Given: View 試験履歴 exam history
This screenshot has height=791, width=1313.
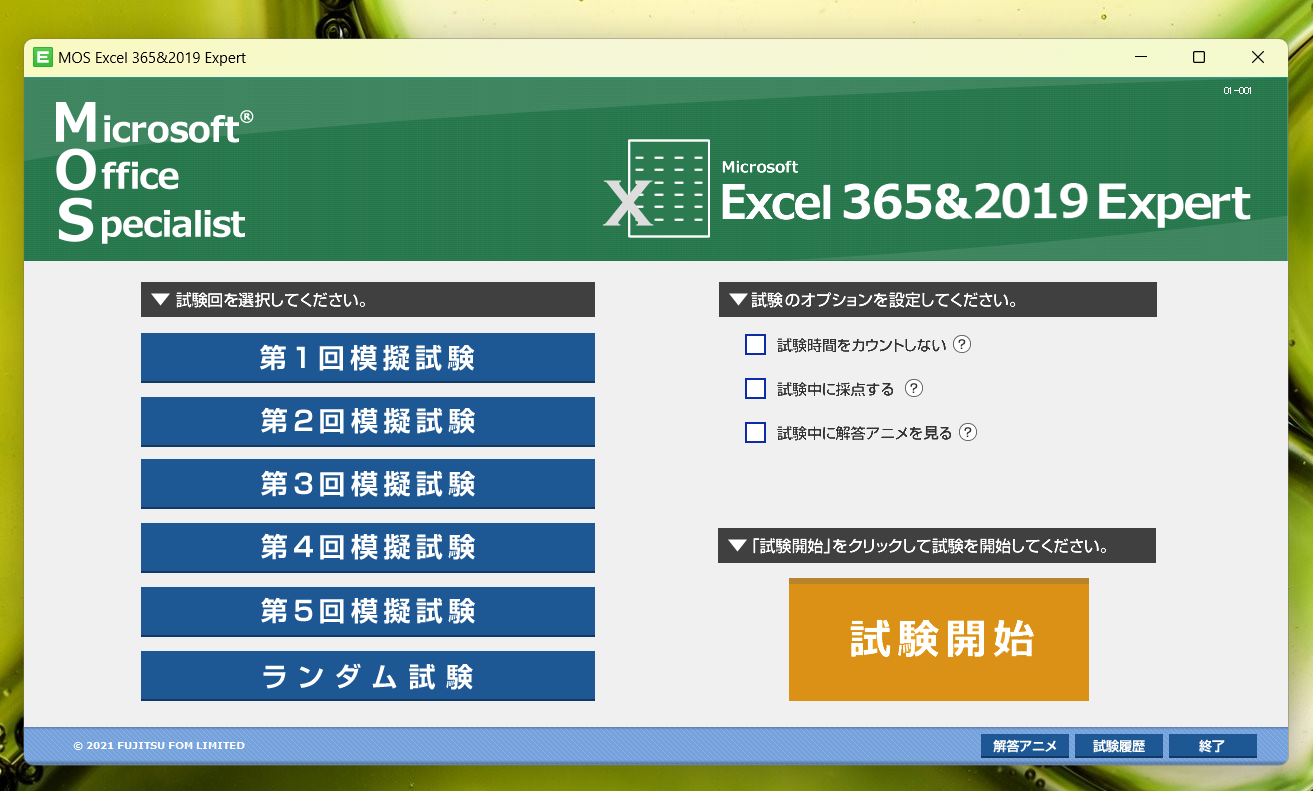Looking at the screenshot, I should click(1119, 745).
